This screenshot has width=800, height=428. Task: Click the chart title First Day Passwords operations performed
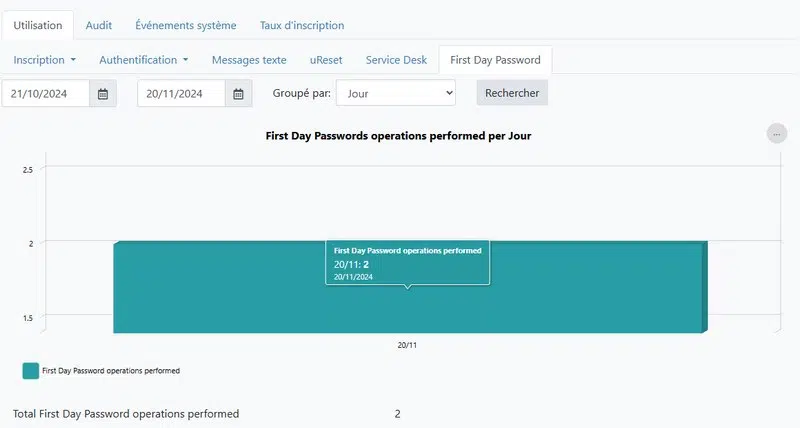[398, 136]
